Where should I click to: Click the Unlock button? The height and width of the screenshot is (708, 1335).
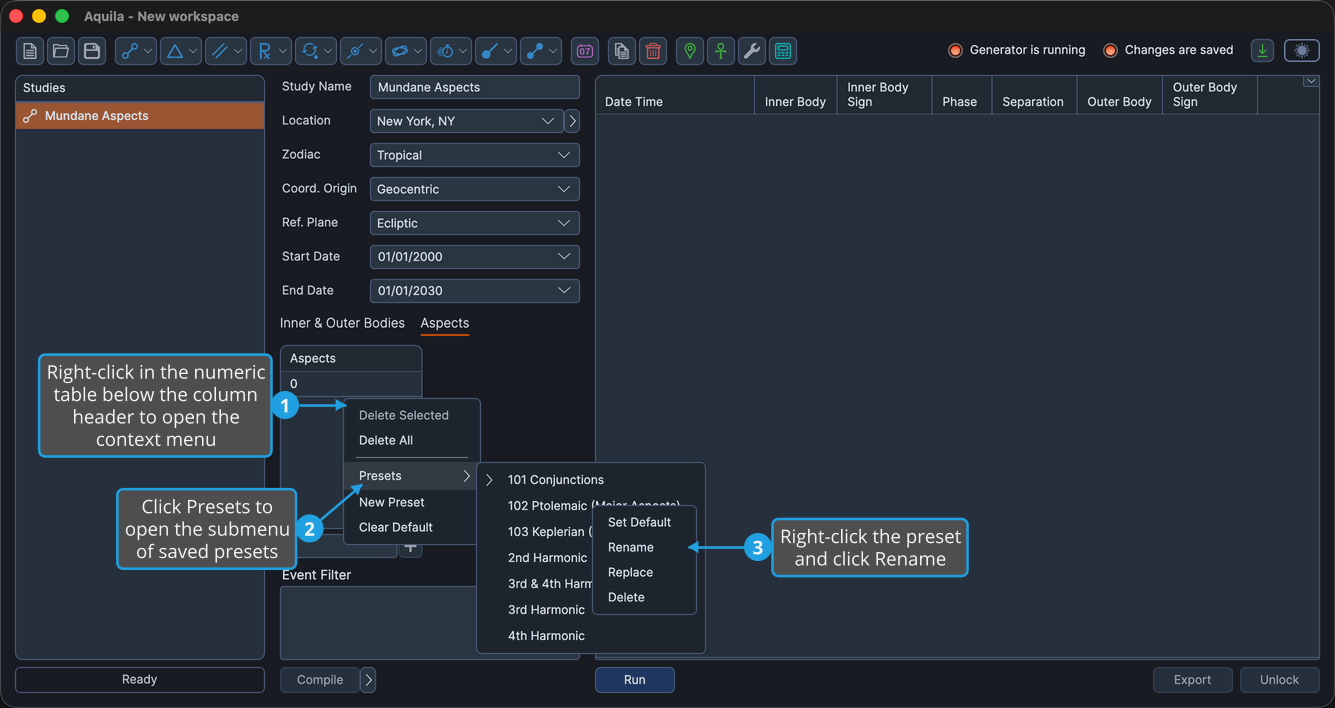(1280, 680)
